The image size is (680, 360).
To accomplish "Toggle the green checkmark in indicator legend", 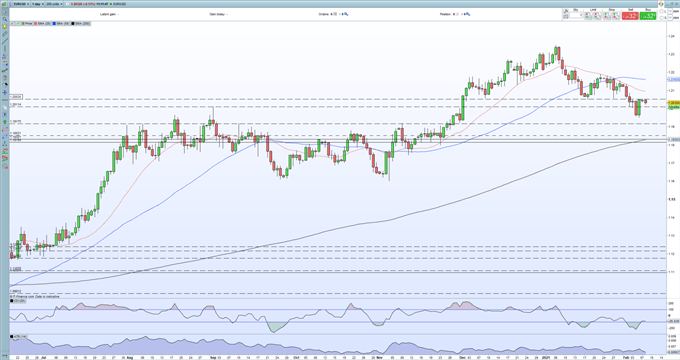I will tap(17, 23).
